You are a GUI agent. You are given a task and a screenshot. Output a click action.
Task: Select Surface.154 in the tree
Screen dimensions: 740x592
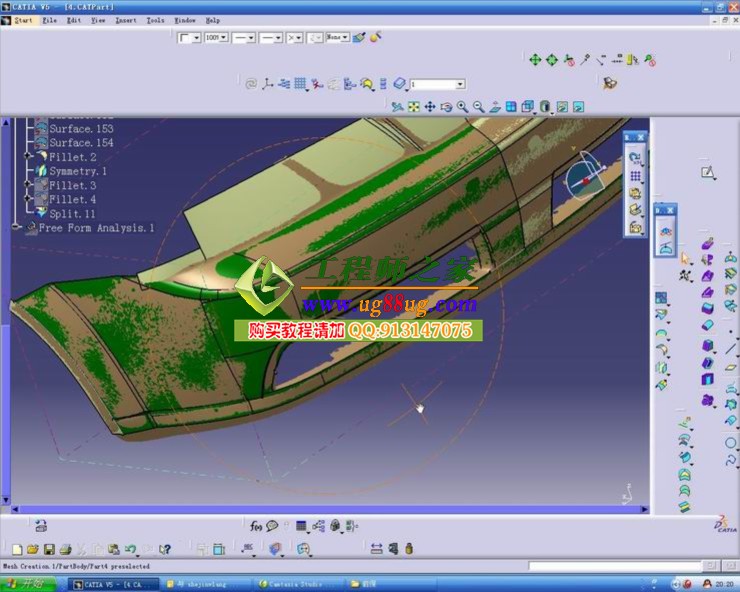click(x=81, y=143)
